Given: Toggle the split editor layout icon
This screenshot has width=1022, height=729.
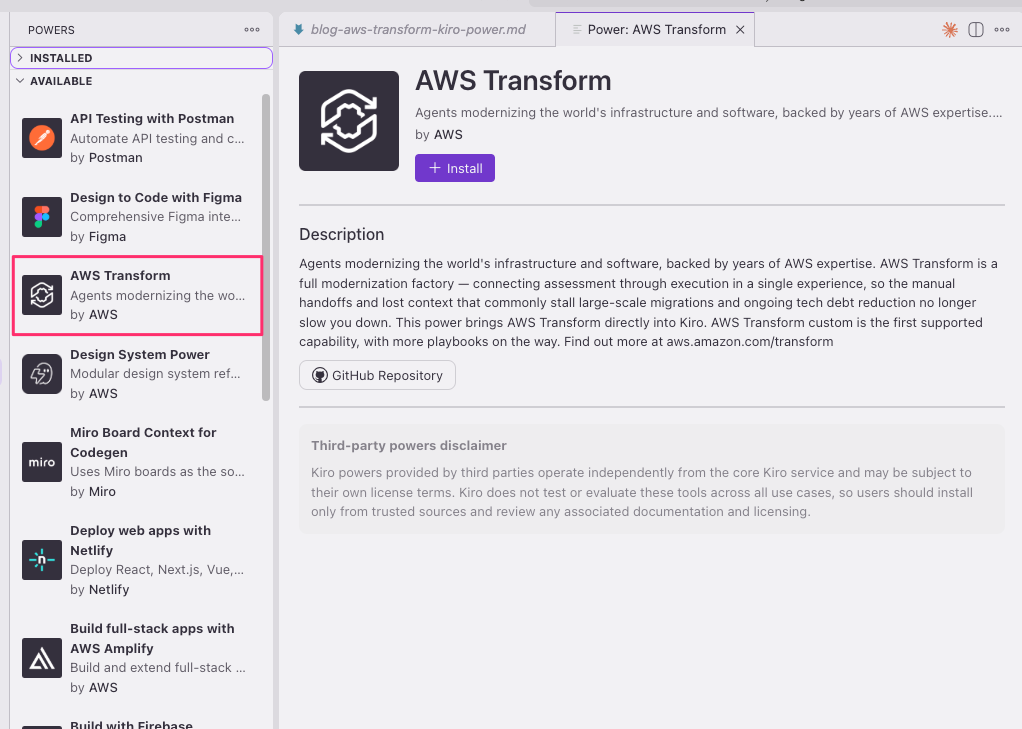Looking at the screenshot, I should tap(976, 30).
